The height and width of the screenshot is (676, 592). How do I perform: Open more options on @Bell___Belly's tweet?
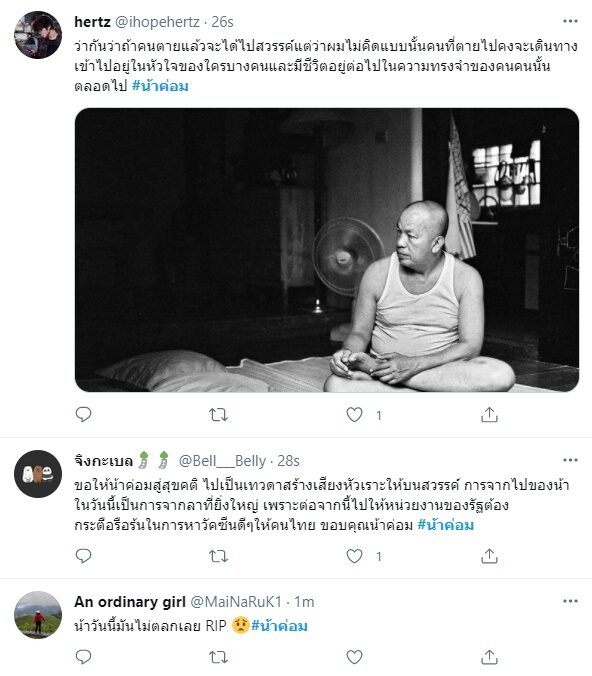pyautogui.click(x=570, y=460)
